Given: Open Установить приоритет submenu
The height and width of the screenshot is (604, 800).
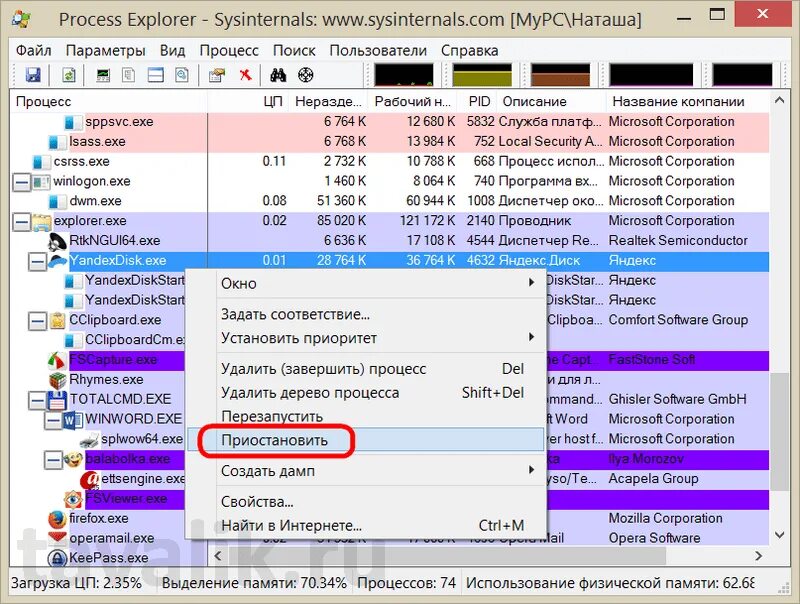Looking at the screenshot, I should pyautogui.click(x=366, y=338).
